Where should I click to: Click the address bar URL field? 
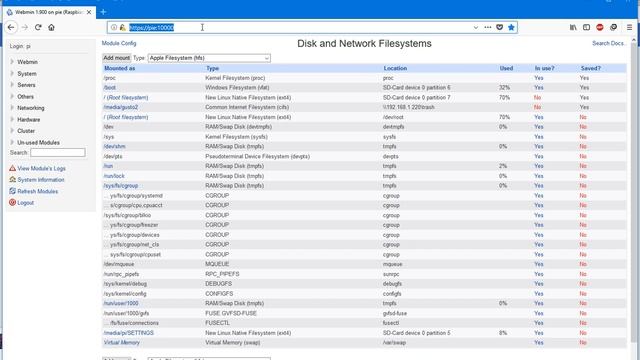(x=312, y=27)
